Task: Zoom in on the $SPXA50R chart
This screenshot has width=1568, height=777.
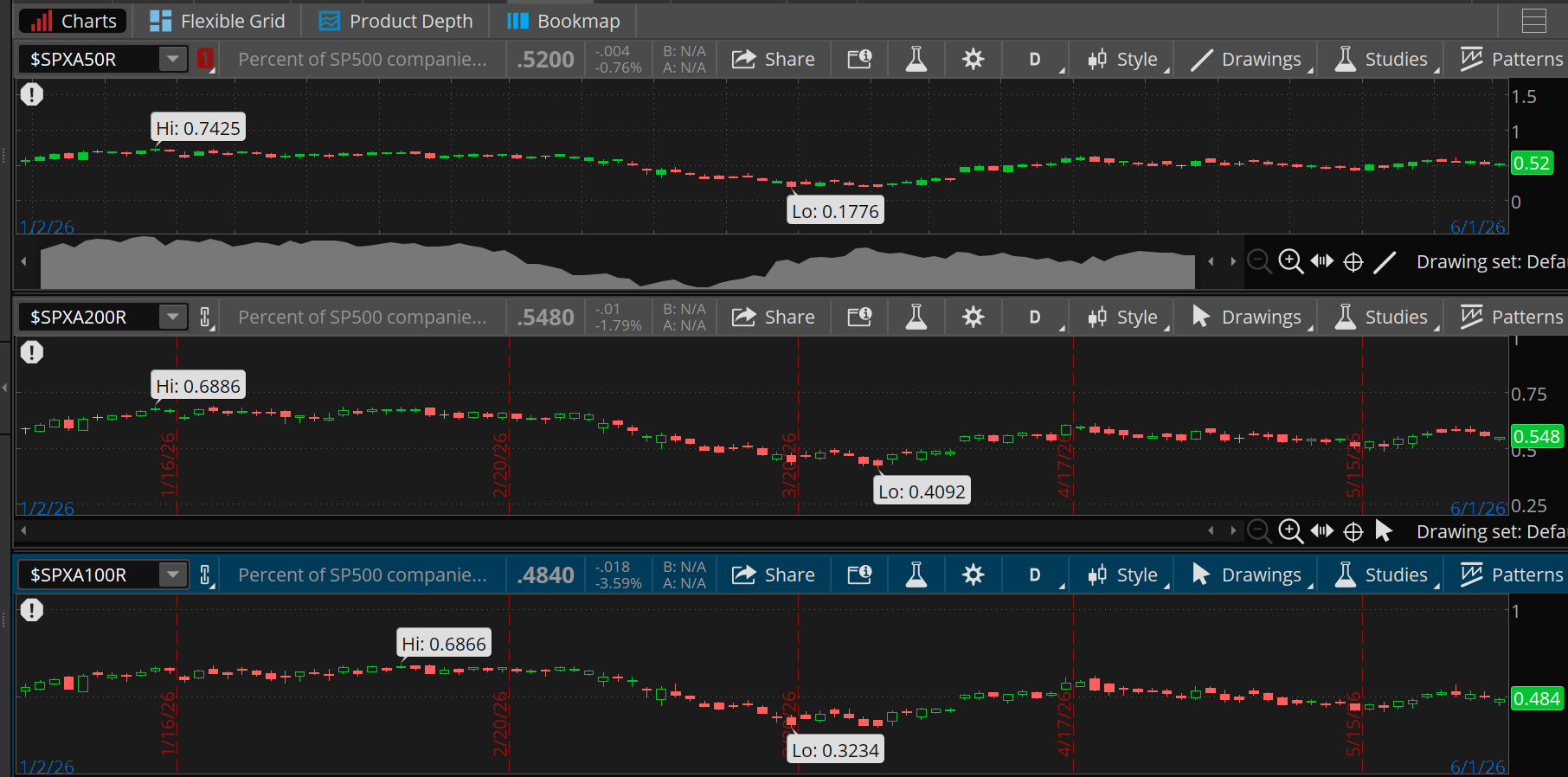Action: (1291, 261)
